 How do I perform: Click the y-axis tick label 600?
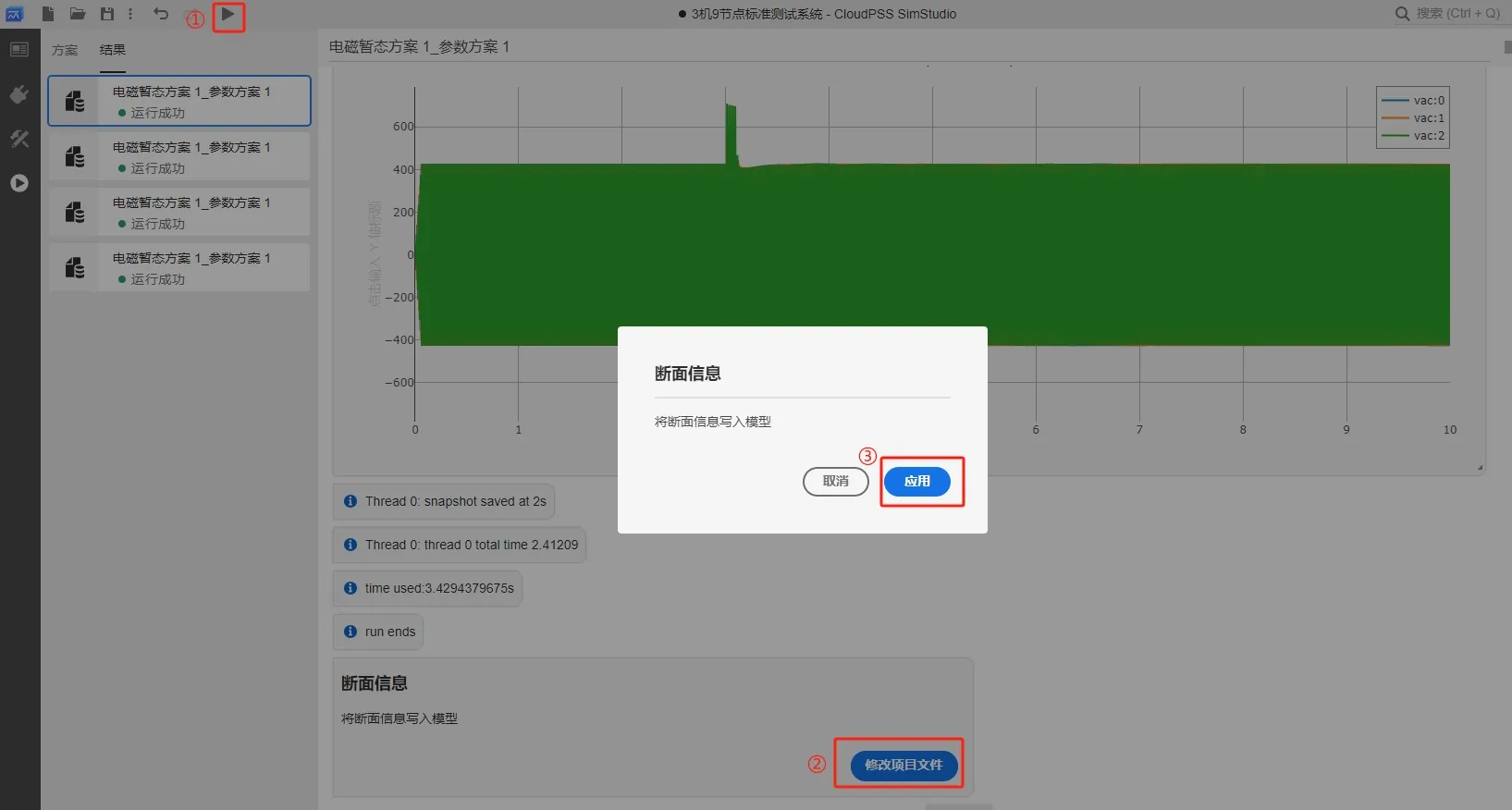[x=403, y=127]
